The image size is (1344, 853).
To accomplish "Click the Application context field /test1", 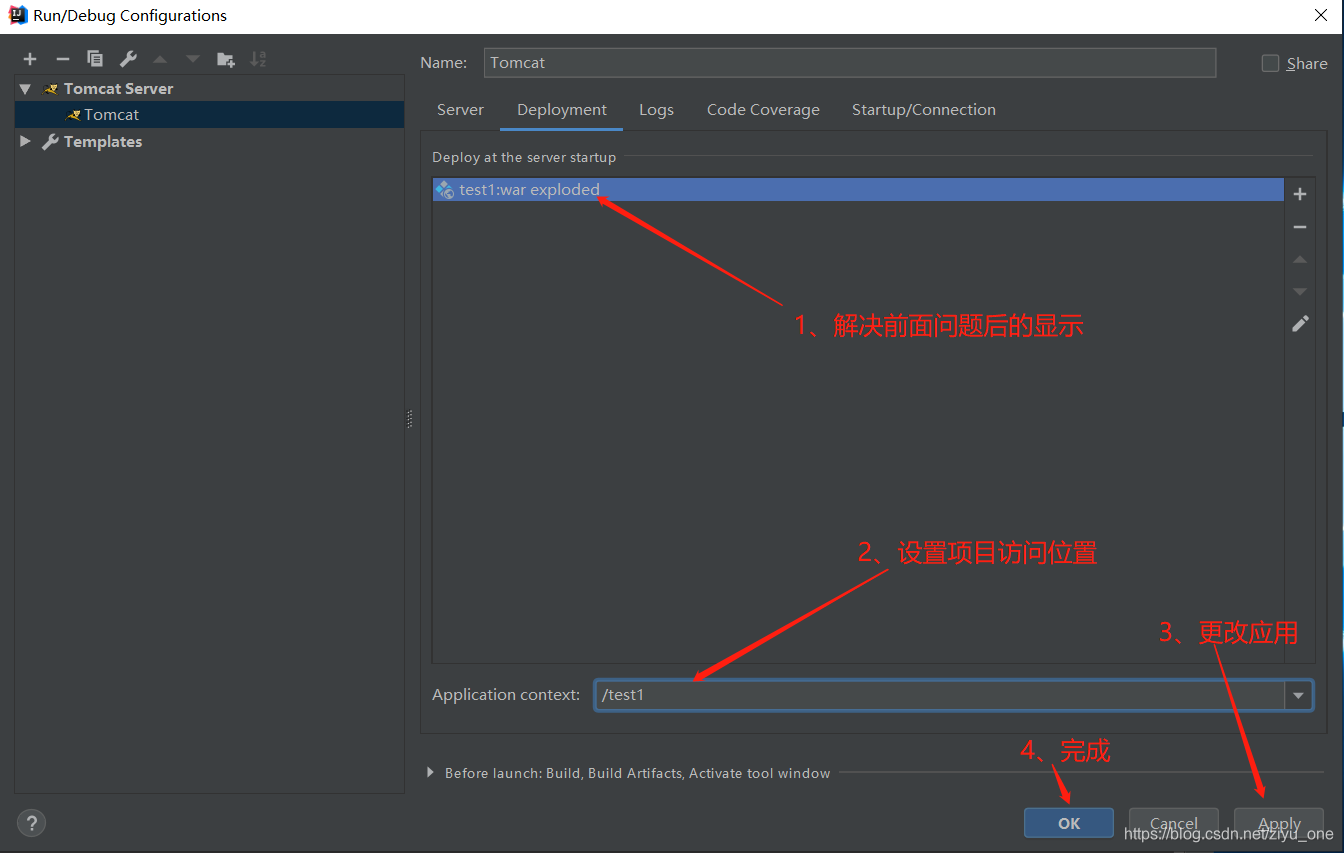I will click(x=940, y=695).
